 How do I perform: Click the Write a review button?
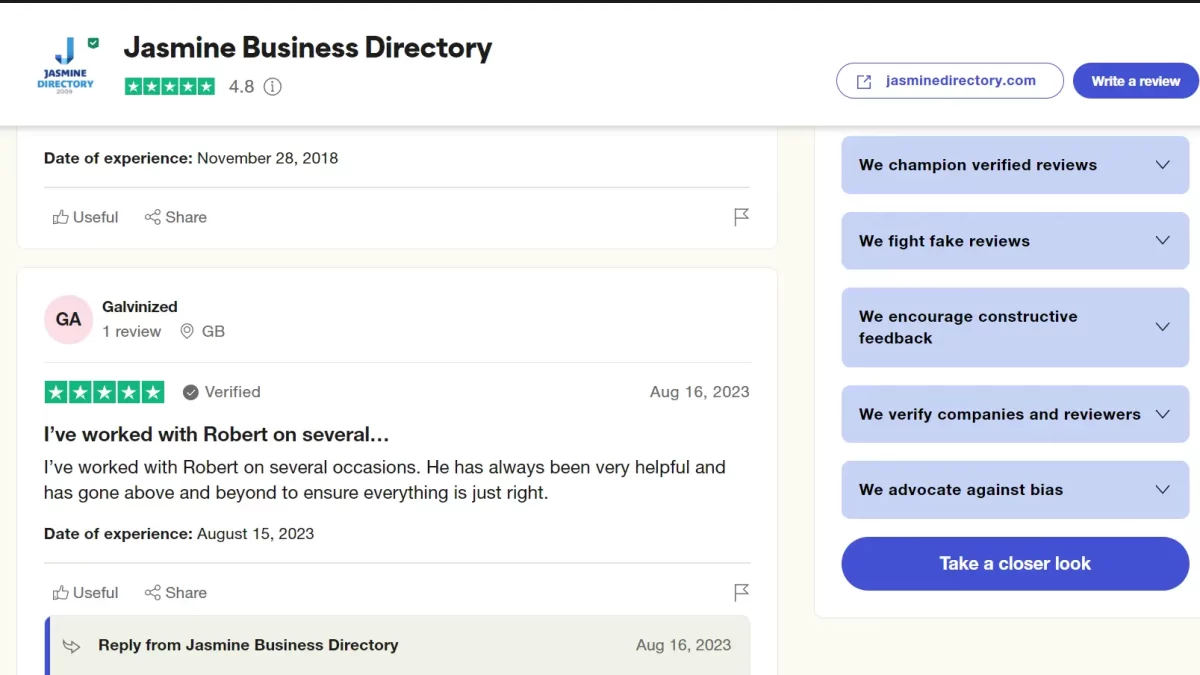(1136, 81)
